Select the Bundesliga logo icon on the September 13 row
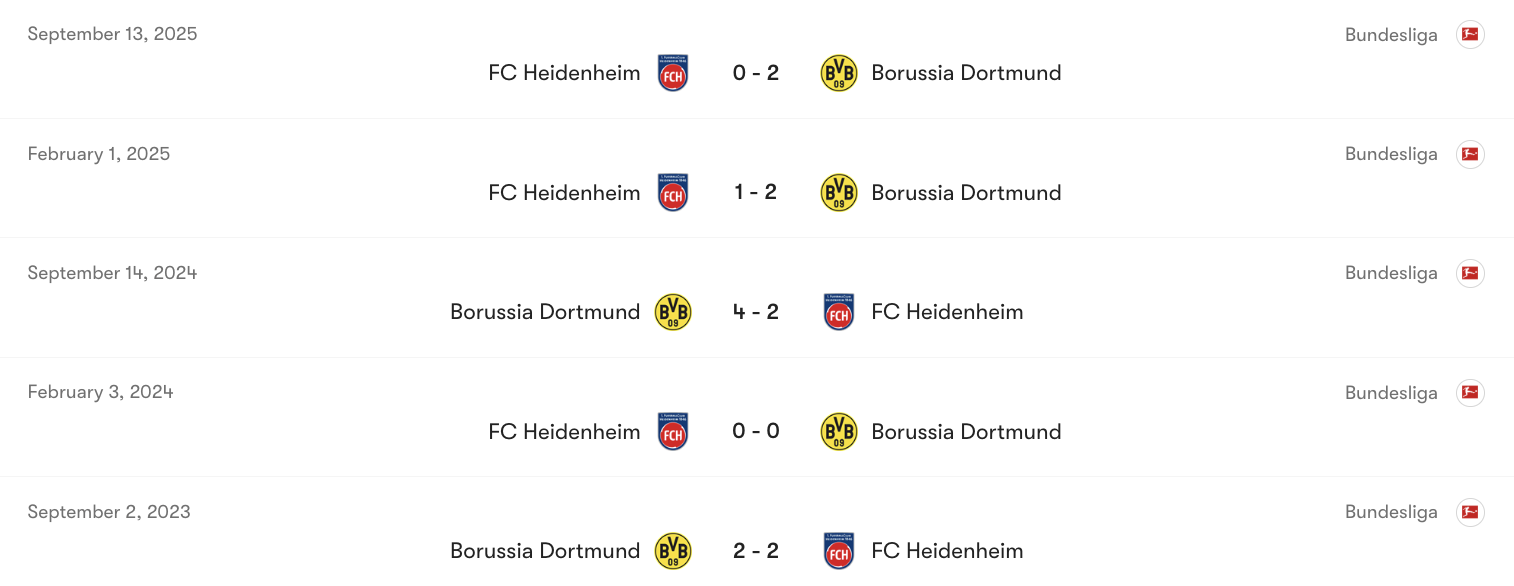This screenshot has height=586, width=1514. (1470, 34)
